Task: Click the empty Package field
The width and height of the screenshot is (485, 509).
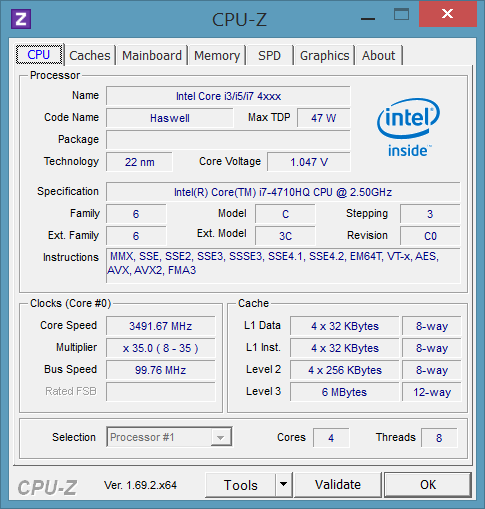Action: coord(228,140)
